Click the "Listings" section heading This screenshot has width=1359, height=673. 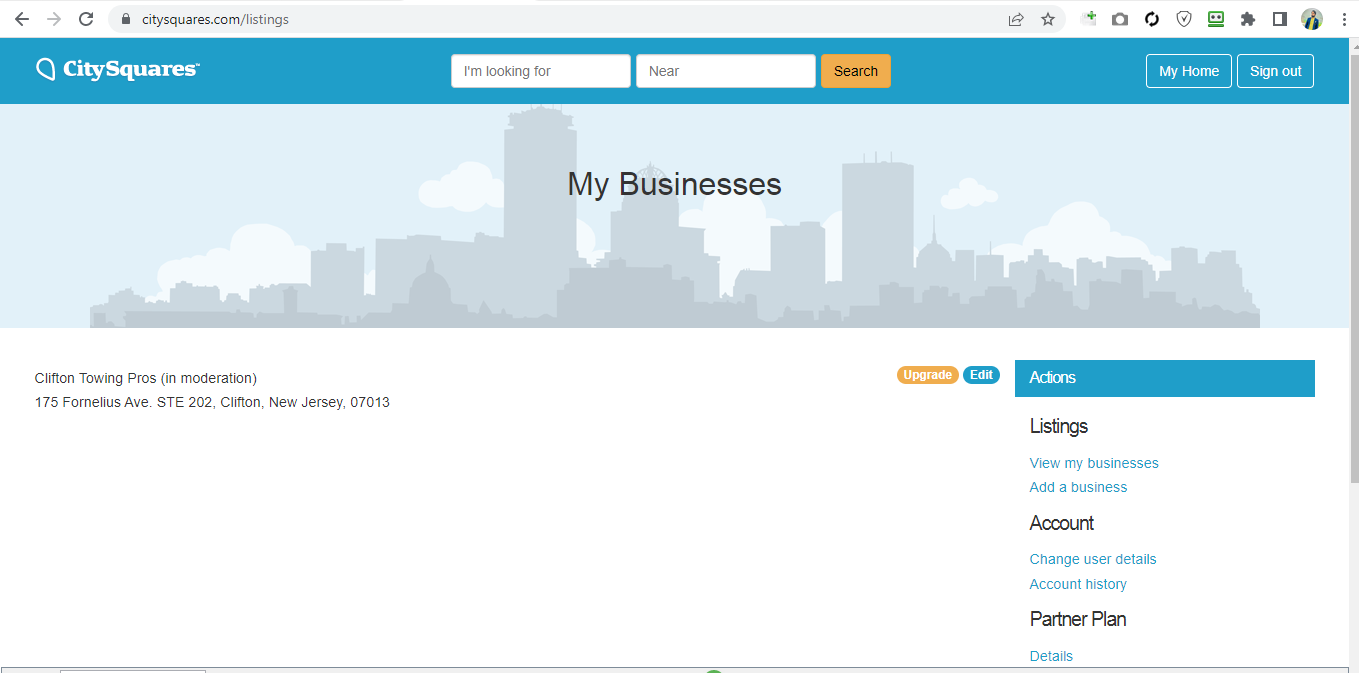coord(1059,426)
